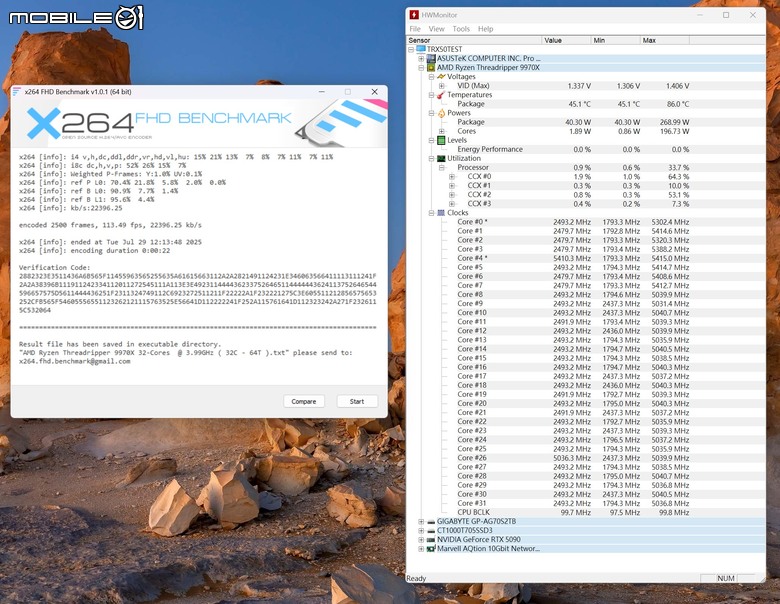
Task: Click the AMD Ryzen Threadripper CPU icon
Action: pyautogui.click(x=431, y=68)
